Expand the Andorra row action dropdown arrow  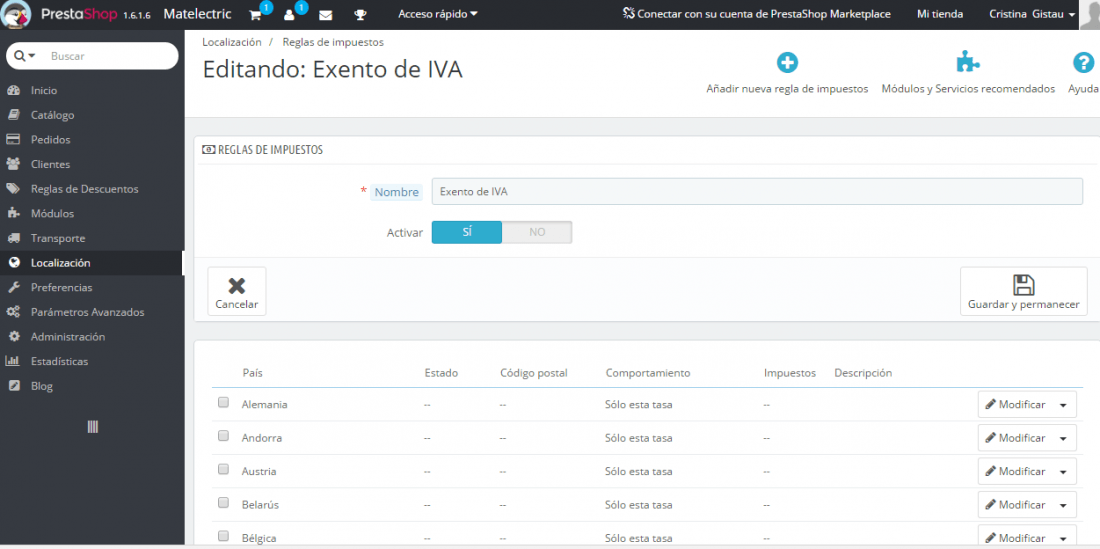pos(1063,438)
